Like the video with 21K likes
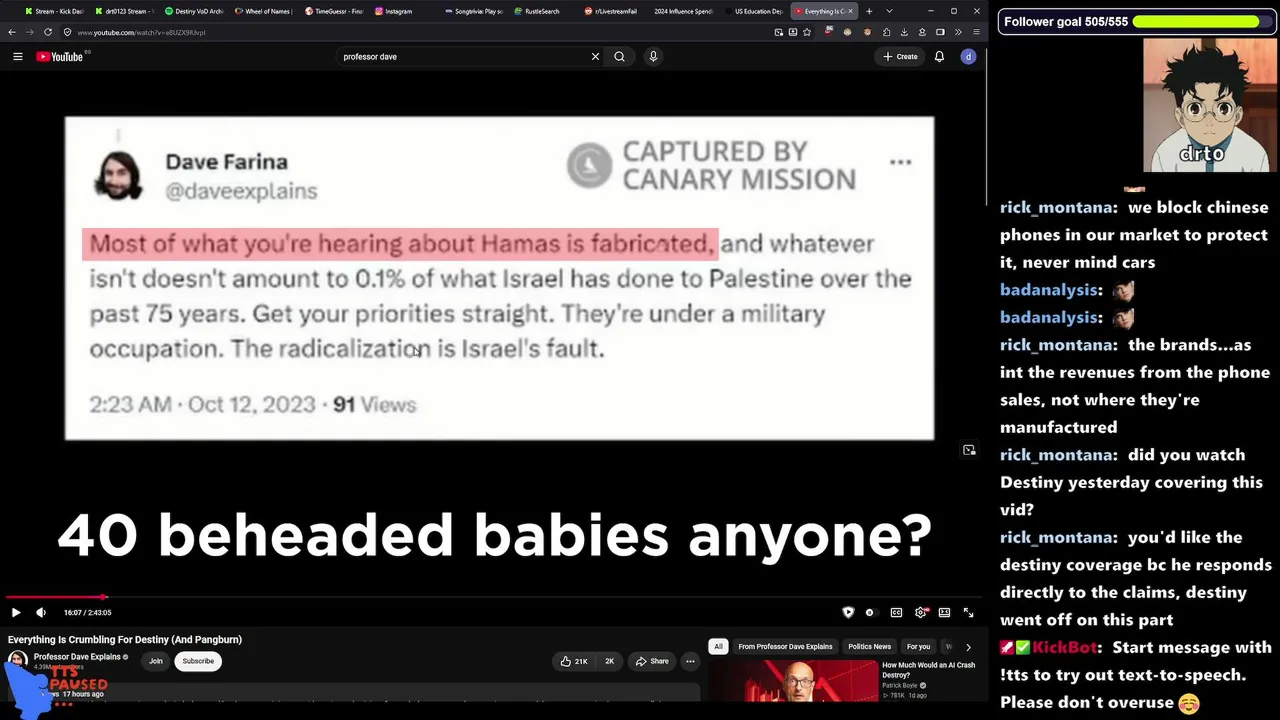 pos(574,661)
